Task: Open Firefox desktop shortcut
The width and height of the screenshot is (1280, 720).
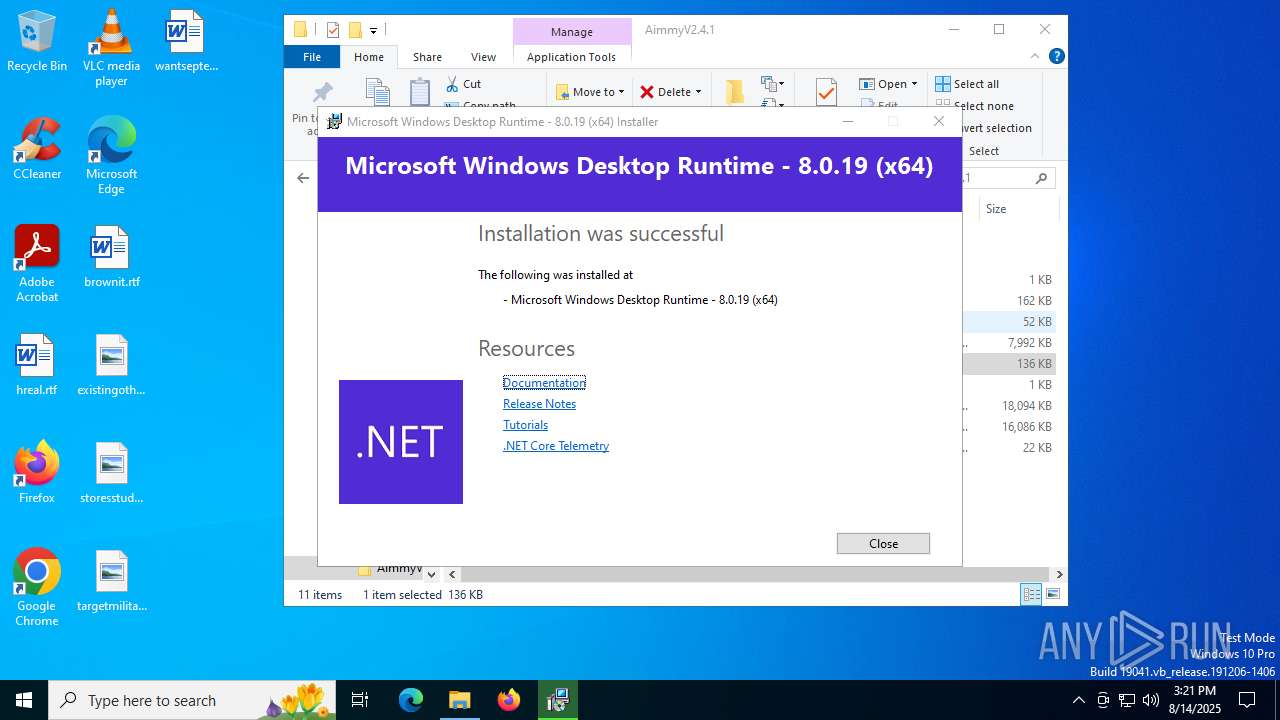Action: [x=37, y=473]
